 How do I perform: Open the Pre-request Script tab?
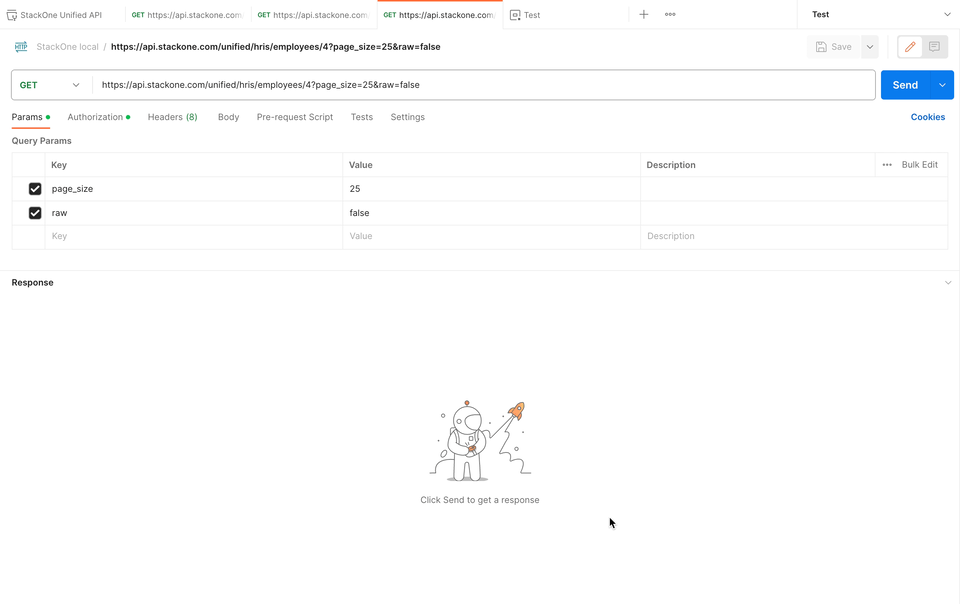[294, 117]
